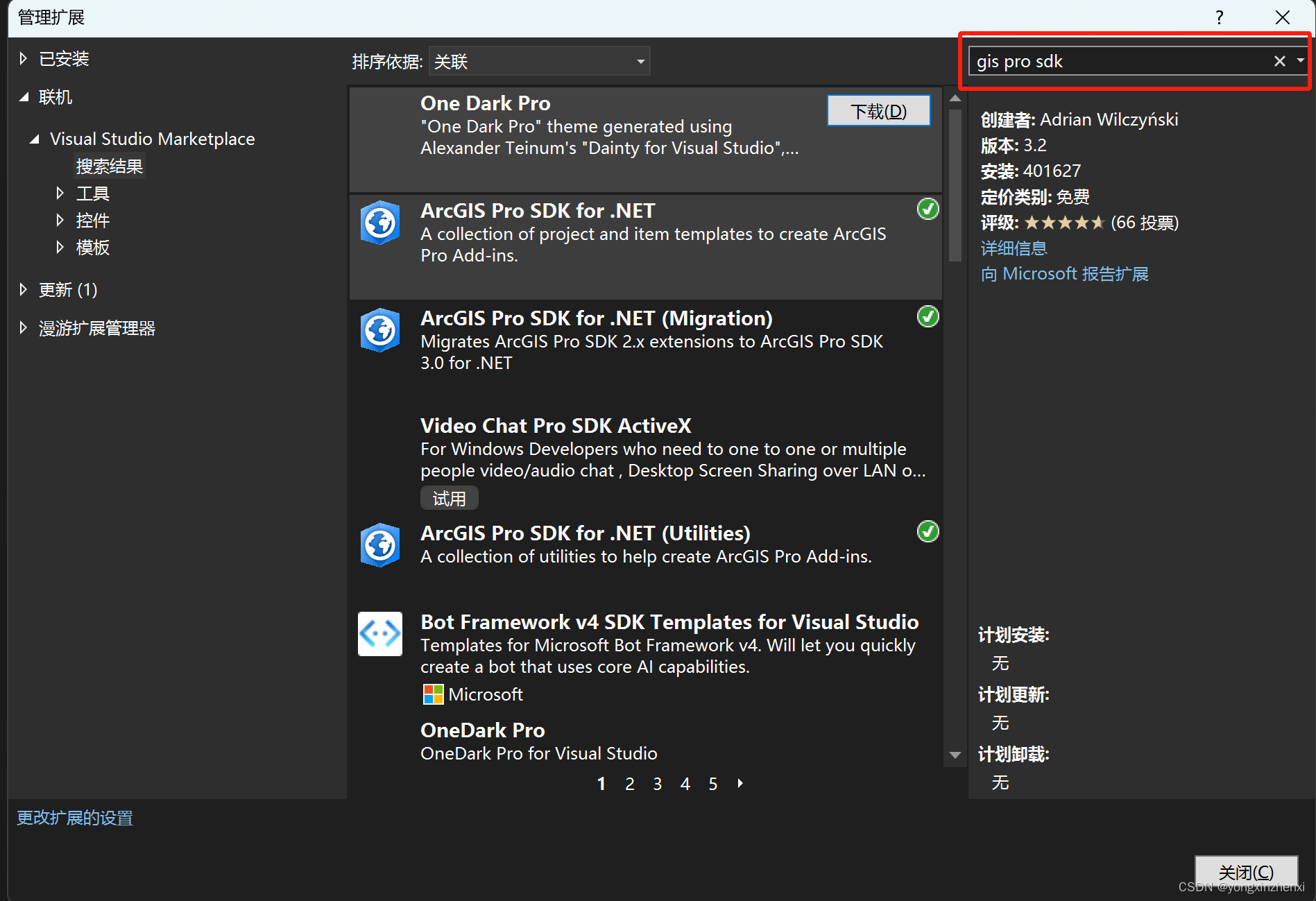Open 更改扩展的设置 link
Screen dimensions: 1316x901
[x=75, y=818]
